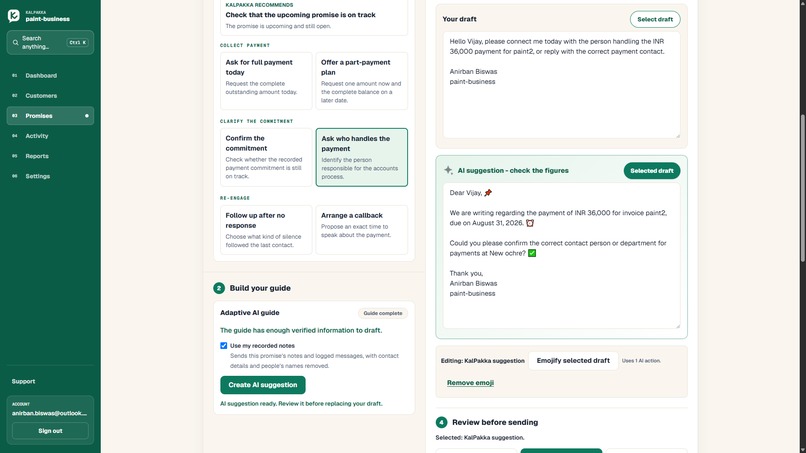Screen dimensions: 806x453
Task: Click the step 2 circle badge
Action: coord(219,288)
